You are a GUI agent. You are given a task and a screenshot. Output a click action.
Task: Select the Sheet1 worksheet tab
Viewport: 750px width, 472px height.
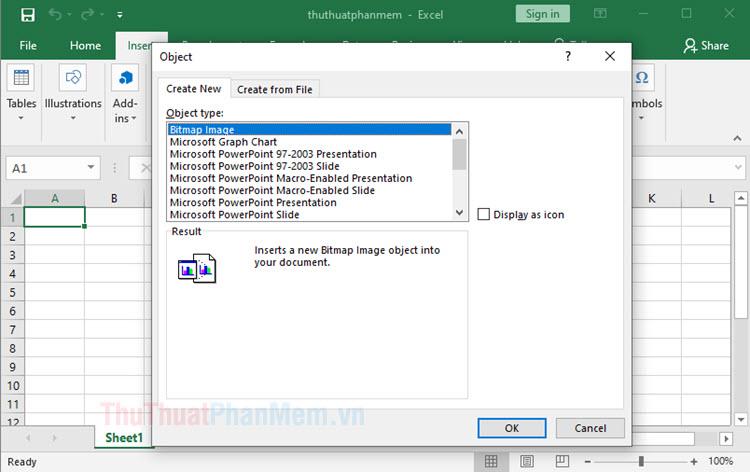point(124,438)
